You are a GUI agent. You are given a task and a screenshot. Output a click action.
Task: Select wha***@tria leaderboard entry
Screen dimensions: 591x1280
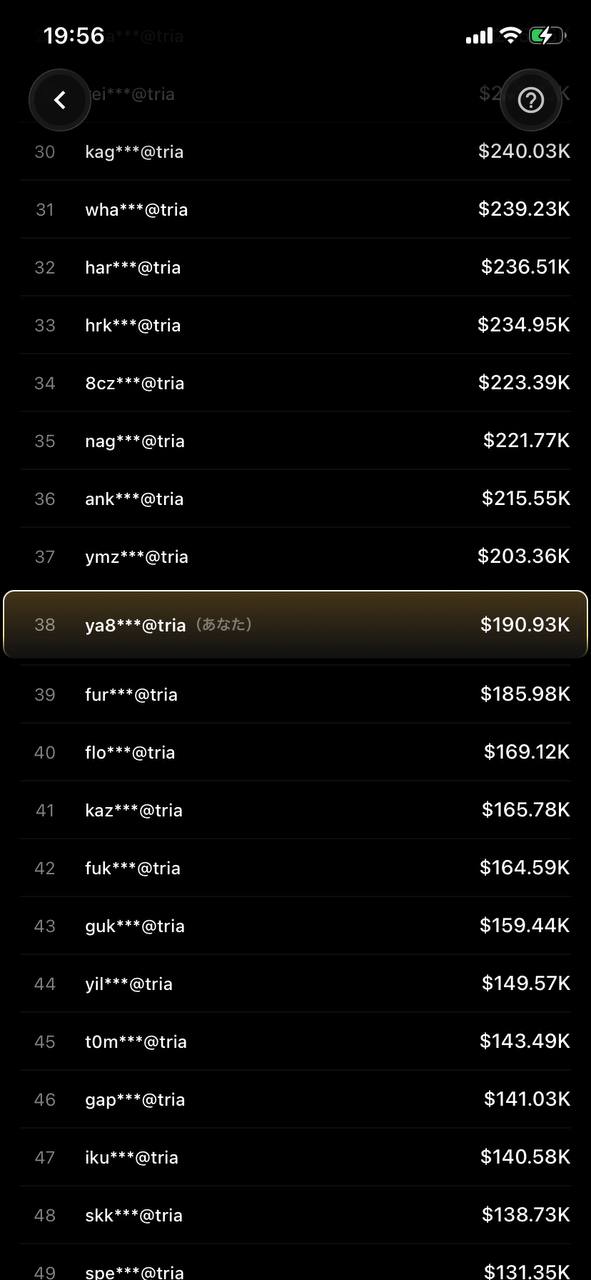click(x=295, y=210)
